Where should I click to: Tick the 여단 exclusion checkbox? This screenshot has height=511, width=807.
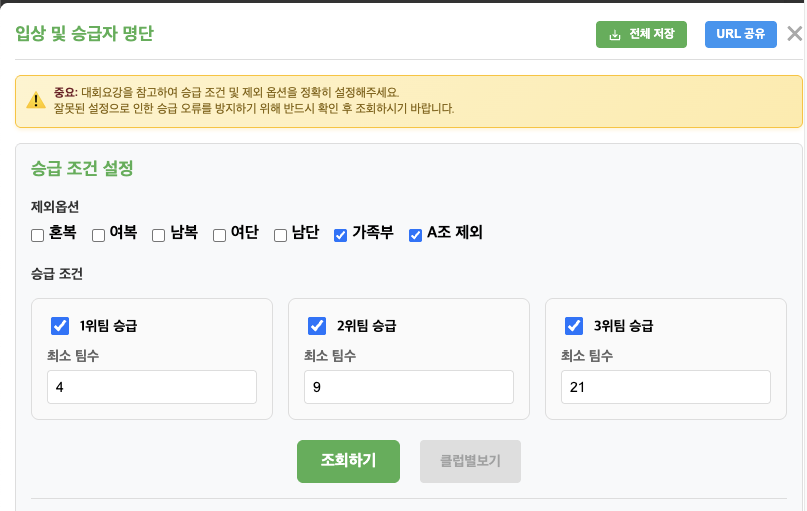220,235
